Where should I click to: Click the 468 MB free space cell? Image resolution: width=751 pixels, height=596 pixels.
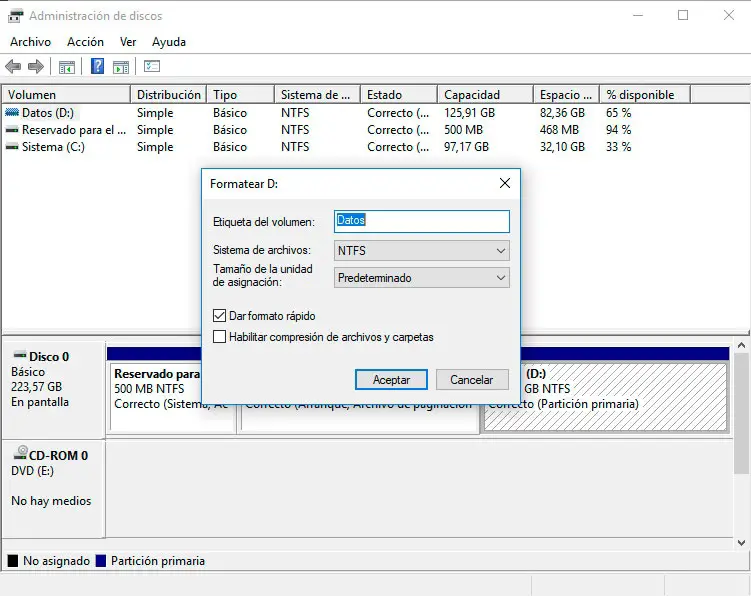click(x=559, y=130)
